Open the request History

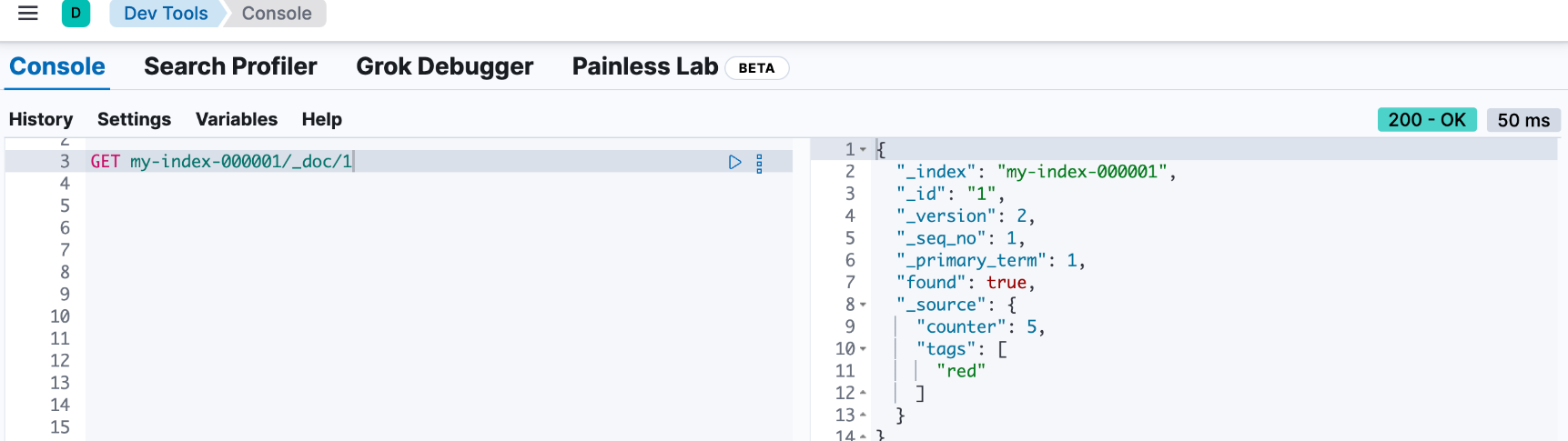[41, 119]
